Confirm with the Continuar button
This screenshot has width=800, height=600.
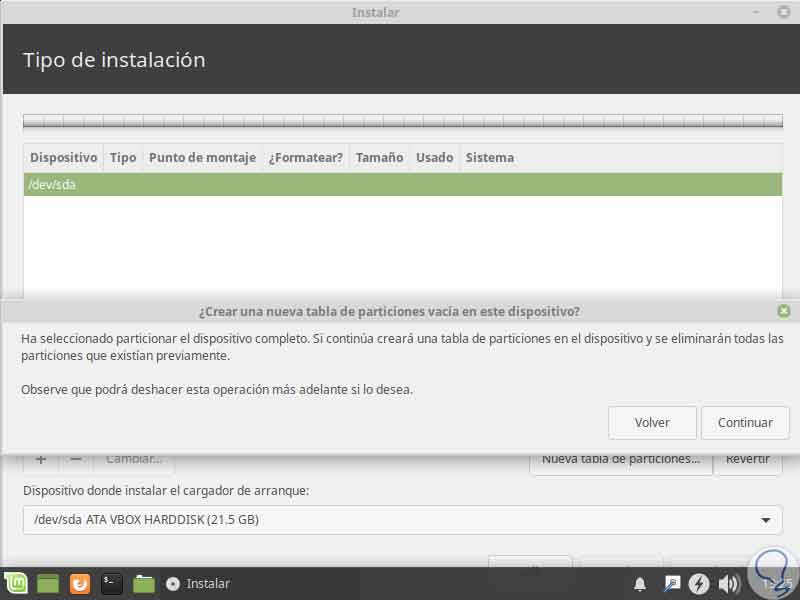click(745, 422)
